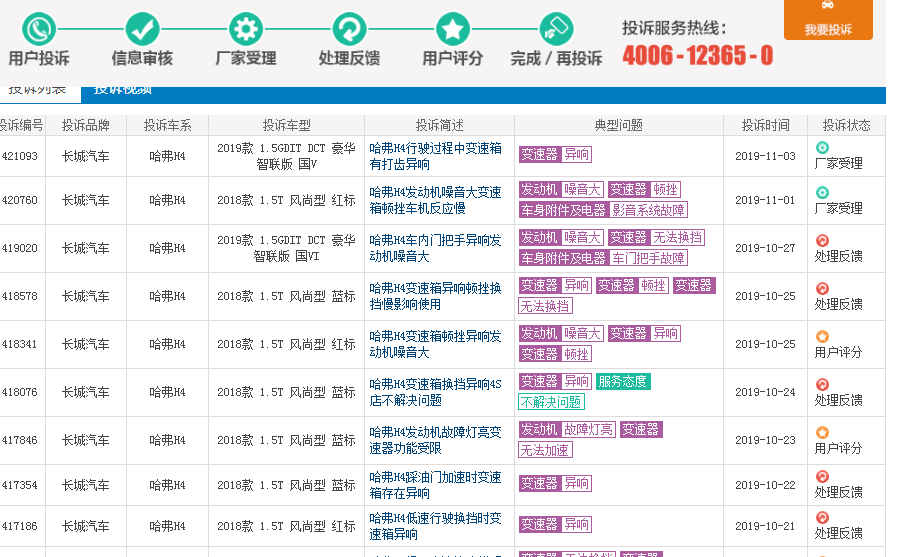This screenshot has height=557, width=901.
Task: Click 厂家受理 status icon for complaint 421093
Action: coord(822,148)
